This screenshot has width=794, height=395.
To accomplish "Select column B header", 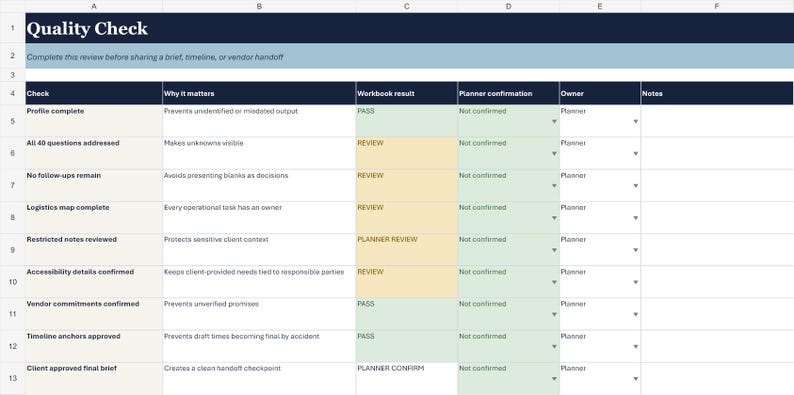I will (x=259, y=6).
